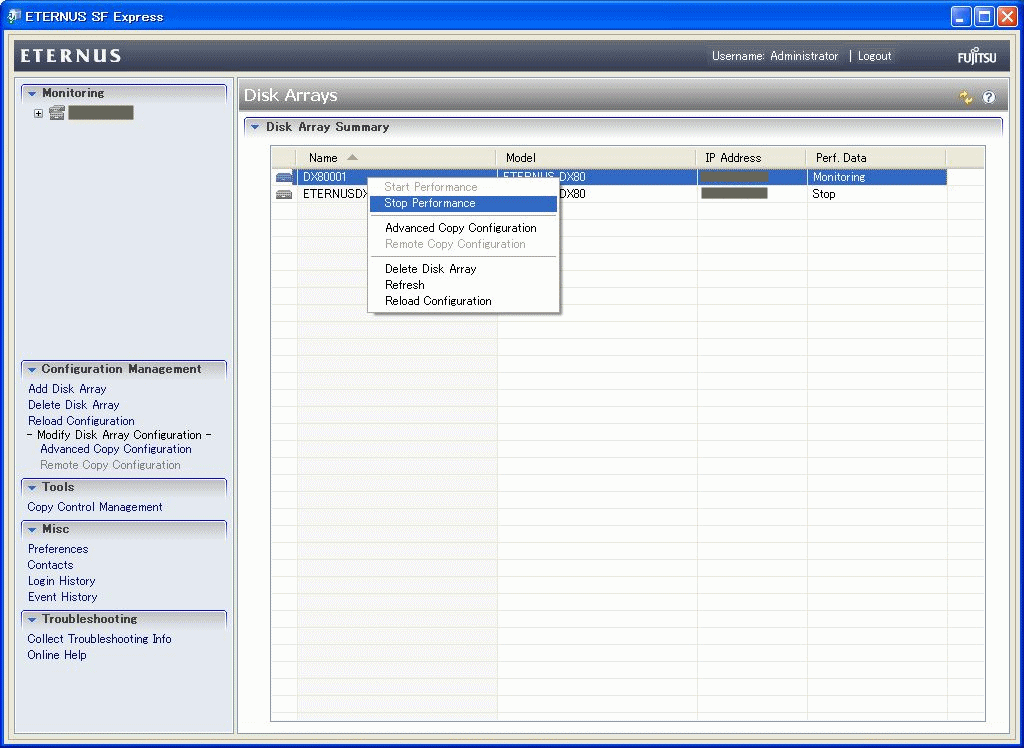Viewport: 1024px width, 748px height.
Task: Click the Logout link
Action: [x=874, y=56]
